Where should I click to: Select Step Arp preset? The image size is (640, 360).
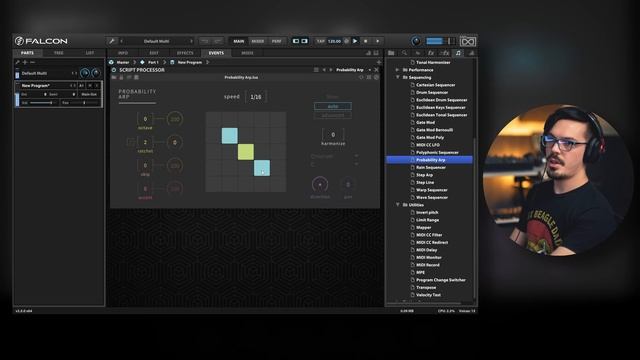[x=424, y=175]
